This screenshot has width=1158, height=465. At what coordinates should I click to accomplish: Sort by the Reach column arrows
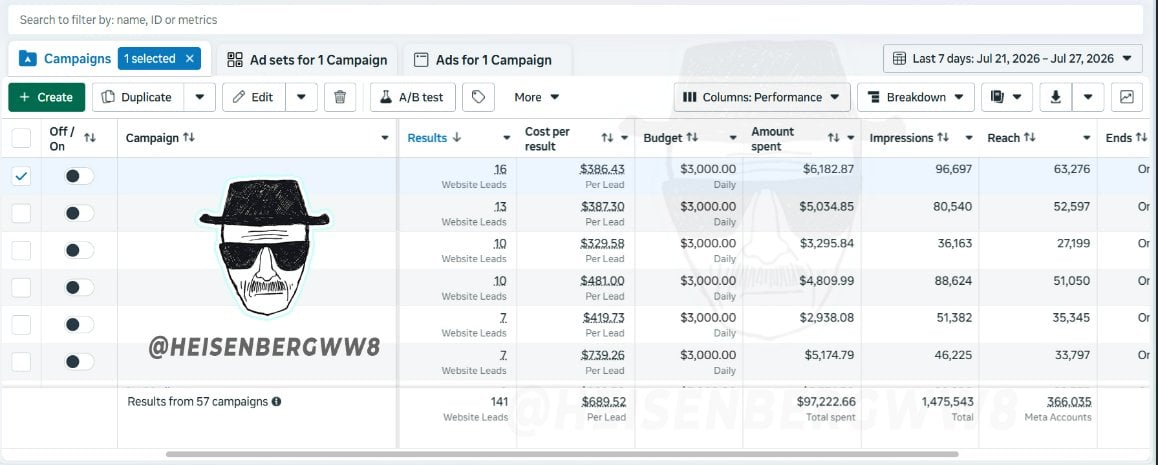coord(1030,138)
